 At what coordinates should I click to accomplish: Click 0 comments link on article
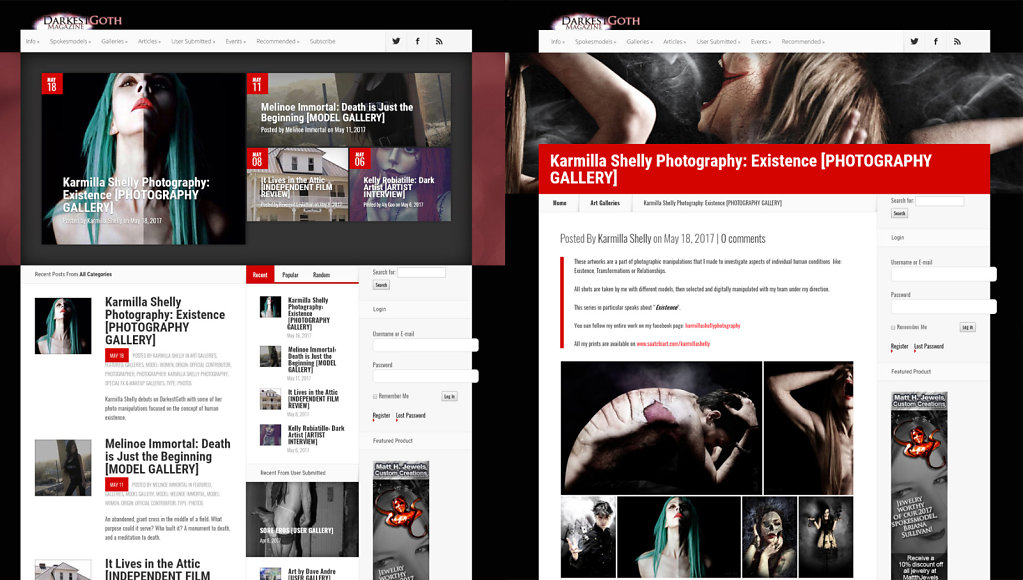click(x=743, y=239)
